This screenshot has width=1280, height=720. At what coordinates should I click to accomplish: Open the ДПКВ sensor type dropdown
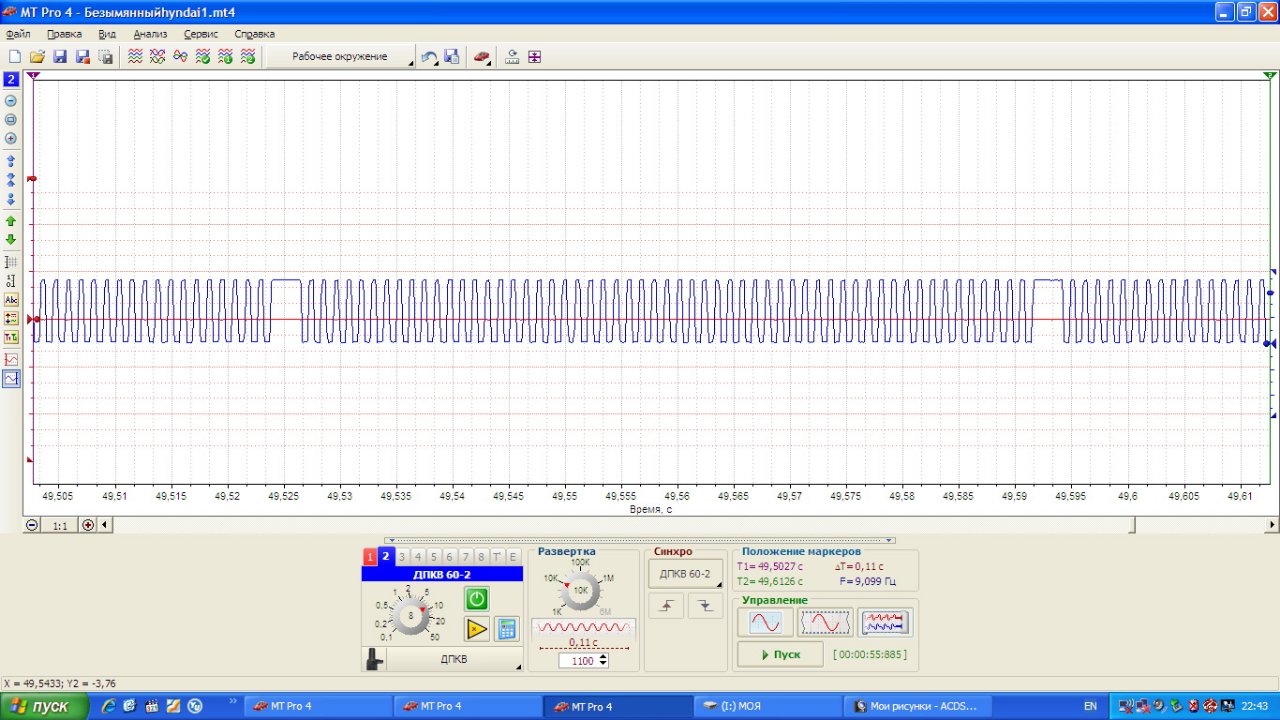click(x=454, y=660)
